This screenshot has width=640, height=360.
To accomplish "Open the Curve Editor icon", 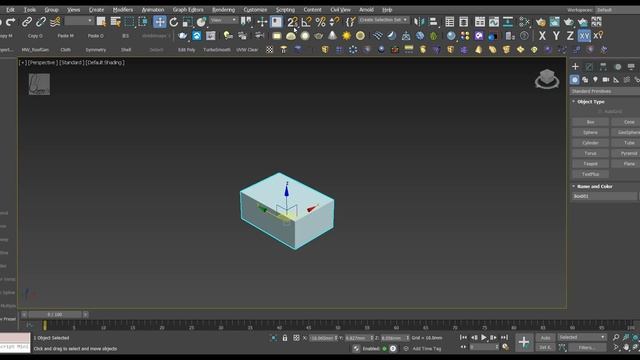I will coord(493,22).
